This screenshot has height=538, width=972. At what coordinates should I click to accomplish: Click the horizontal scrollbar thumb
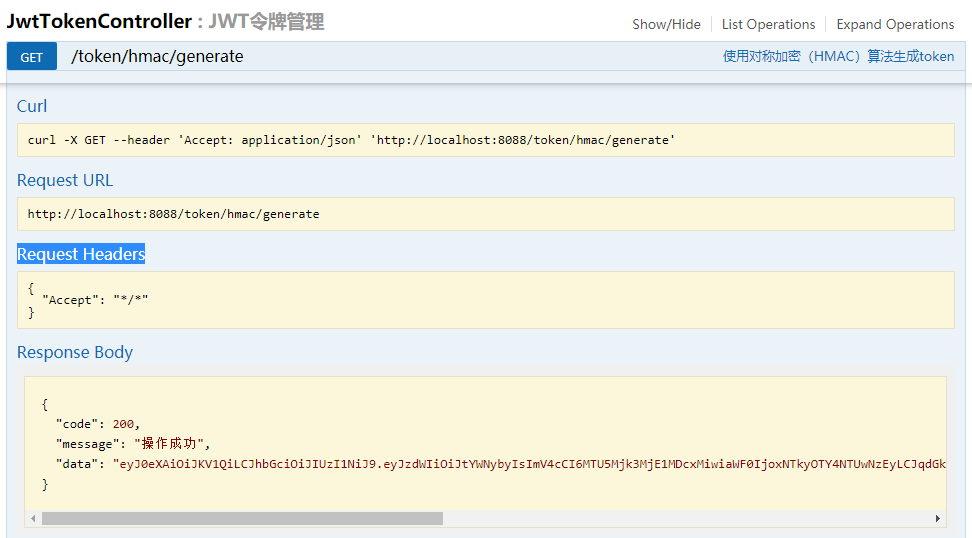pos(242,518)
